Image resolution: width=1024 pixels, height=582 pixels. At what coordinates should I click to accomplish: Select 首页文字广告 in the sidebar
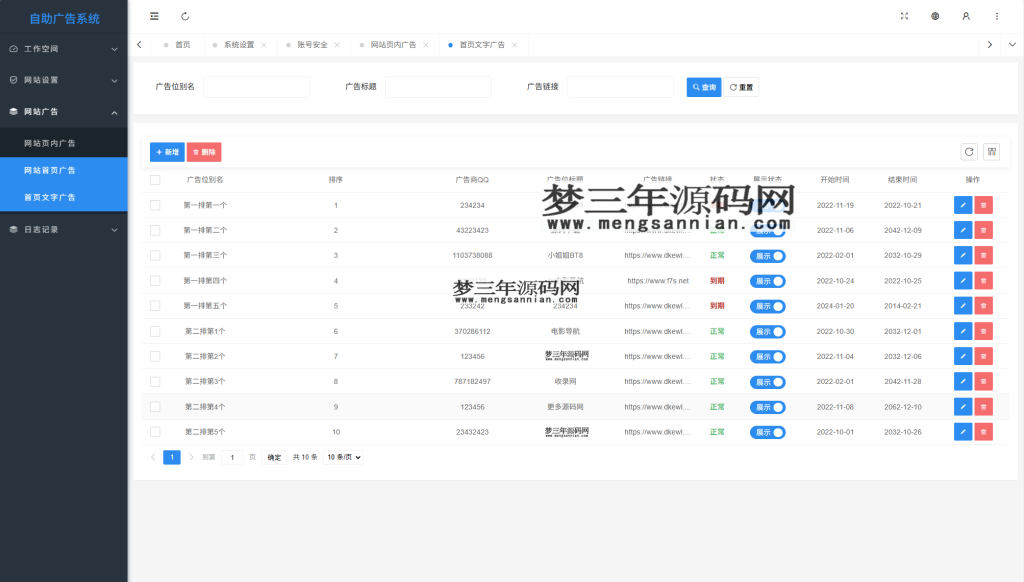click(64, 197)
